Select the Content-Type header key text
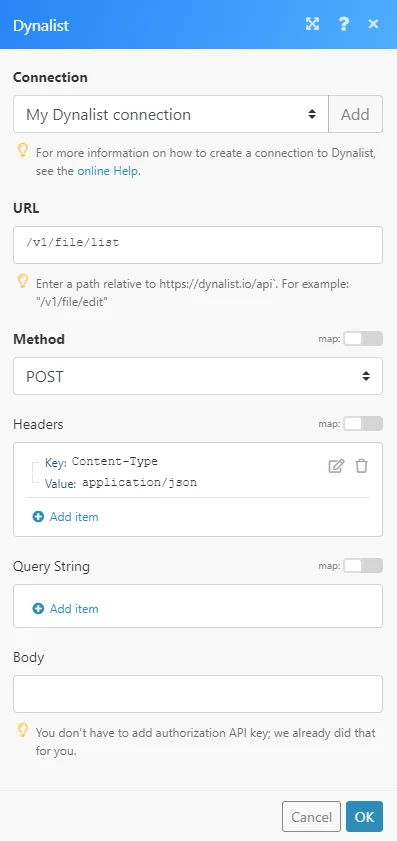 [115, 461]
